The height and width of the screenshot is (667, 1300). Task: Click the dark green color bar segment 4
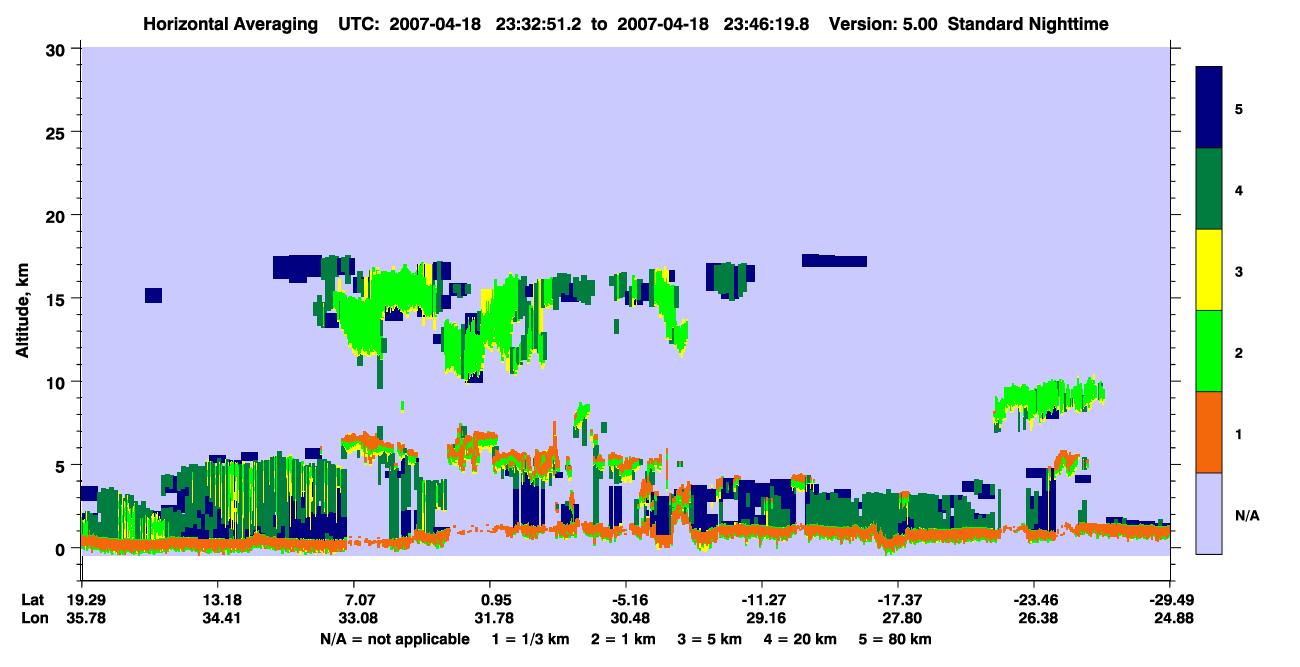(1209, 189)
